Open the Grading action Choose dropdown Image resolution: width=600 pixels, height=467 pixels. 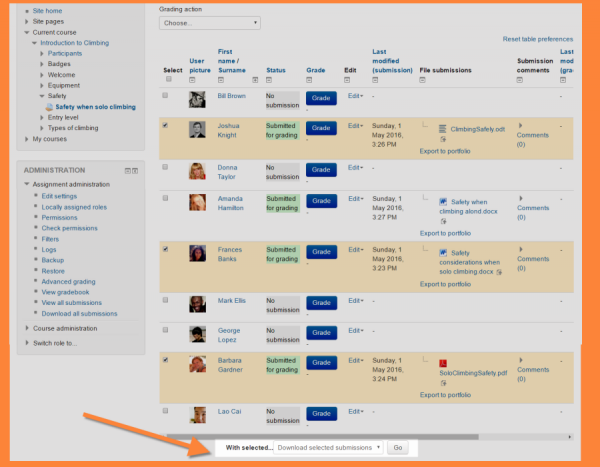(x=209, y=22)
